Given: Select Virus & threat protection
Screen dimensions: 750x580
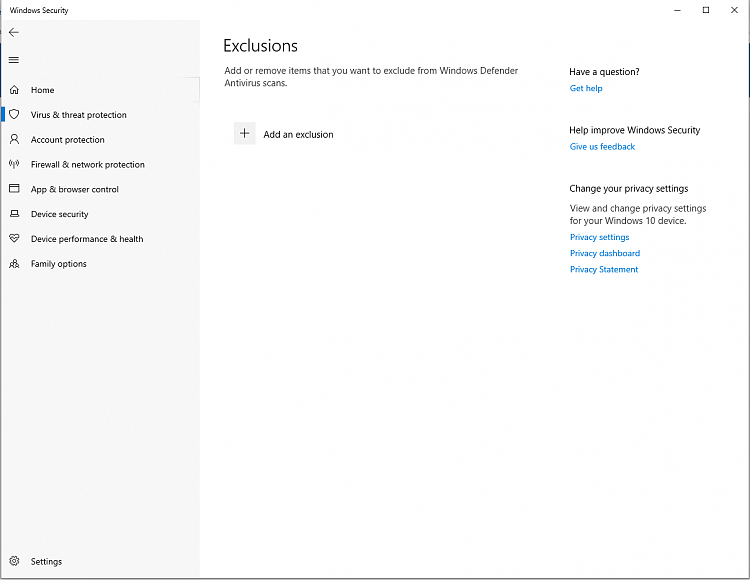Looking at the screenshot, I should pyautogui.click(x=79, y=115).
